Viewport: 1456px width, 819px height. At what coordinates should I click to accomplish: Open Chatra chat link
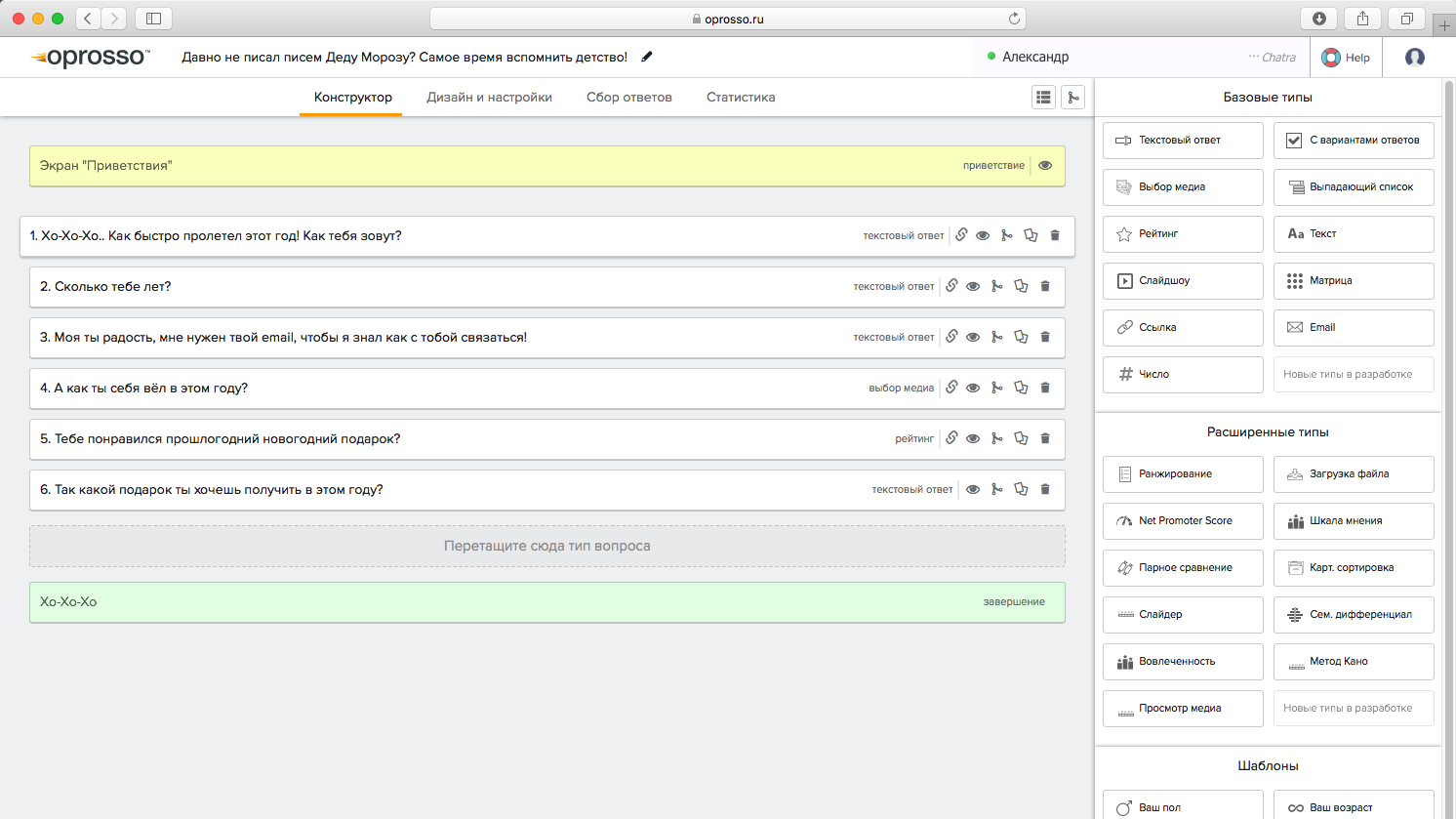[1272, 58]
